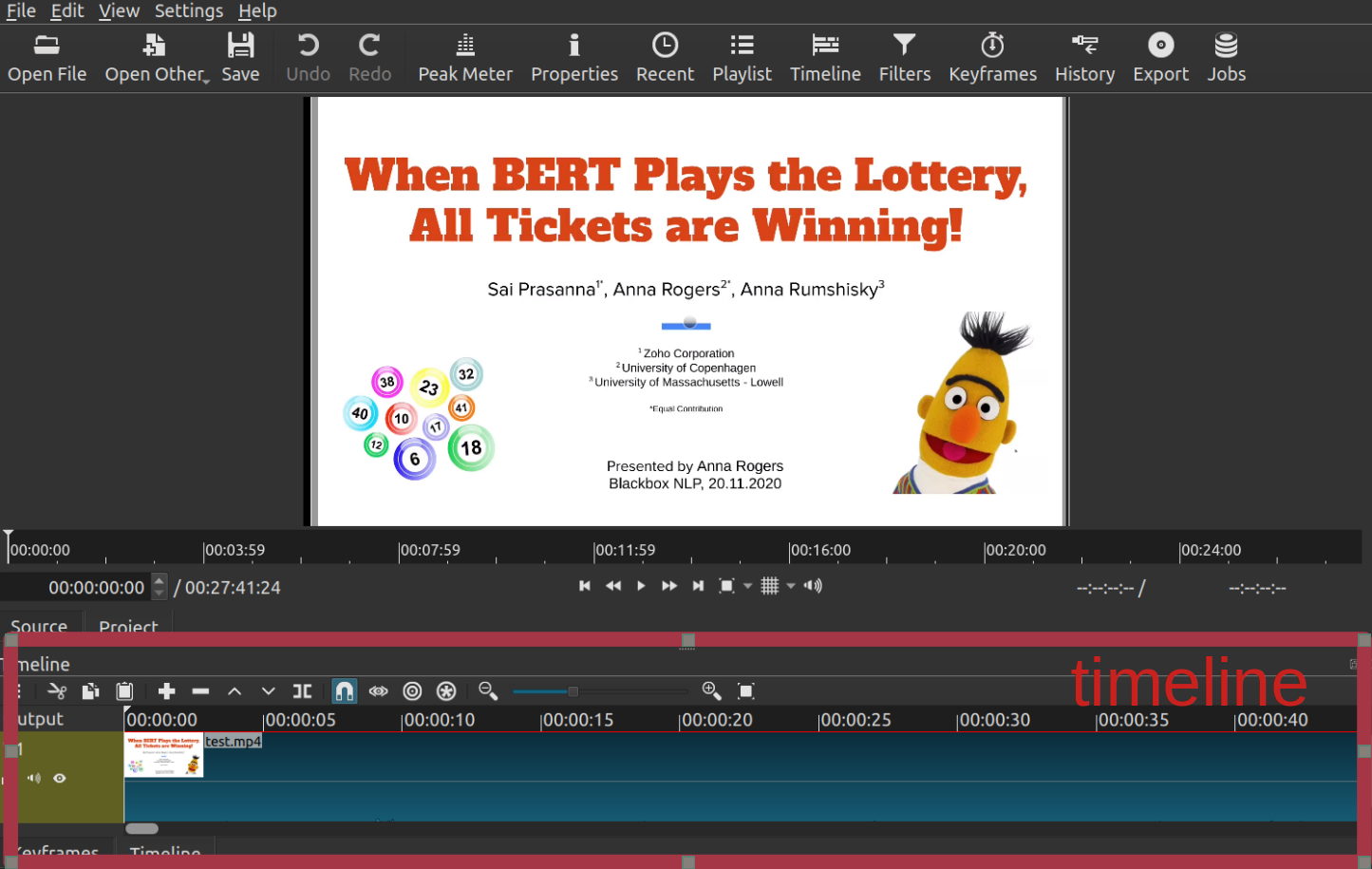Open the Playlist panel from toolbar
The image size is (1372, 869).
pyautogui.click(x=742, y=58)
